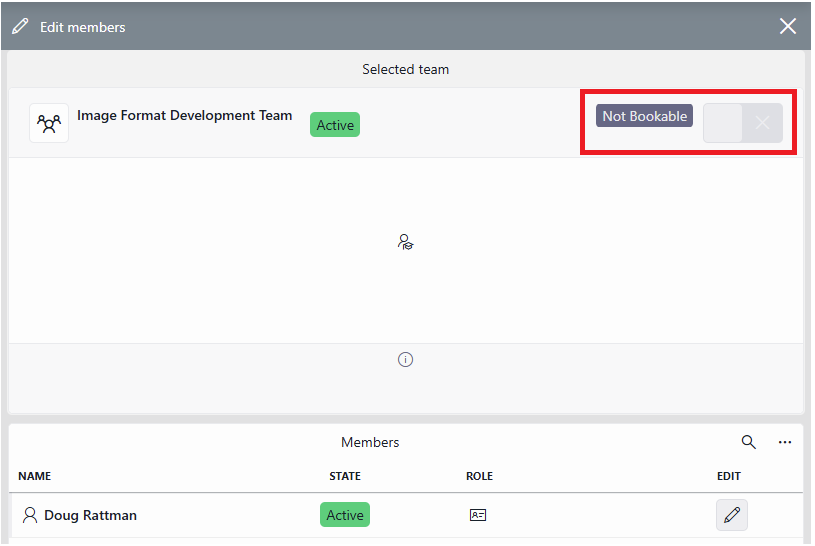815x546 pixels.
Task: Click Doug Rattman's Active state badge
Action: pos(345,515)
